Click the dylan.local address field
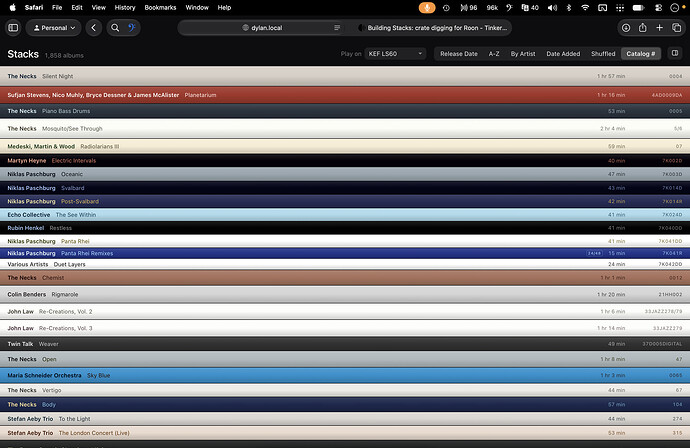The width and height of the screenshot is (690, 448). [x=262, y=28]
